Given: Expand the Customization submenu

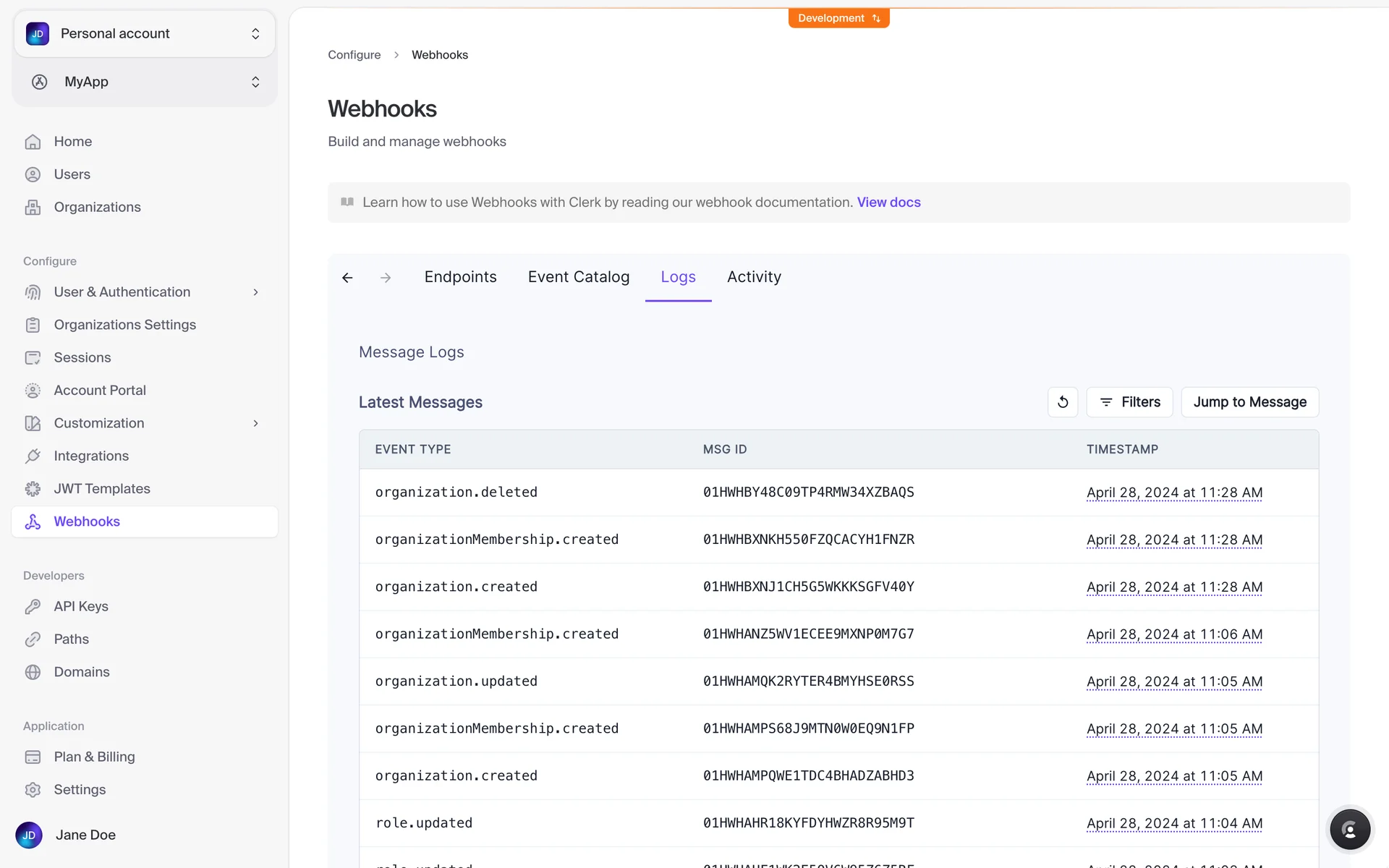Looking at the screenshot, I should point(255,423).
